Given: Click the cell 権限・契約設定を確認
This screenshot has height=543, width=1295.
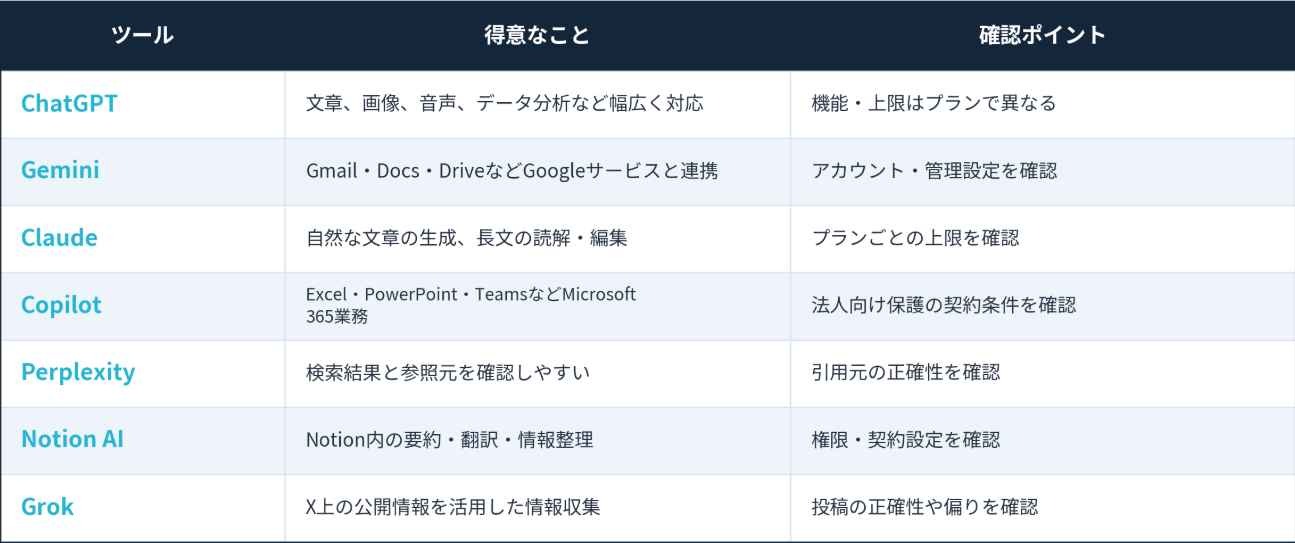Looking at the screenshot, I should tap(1042, 440).
